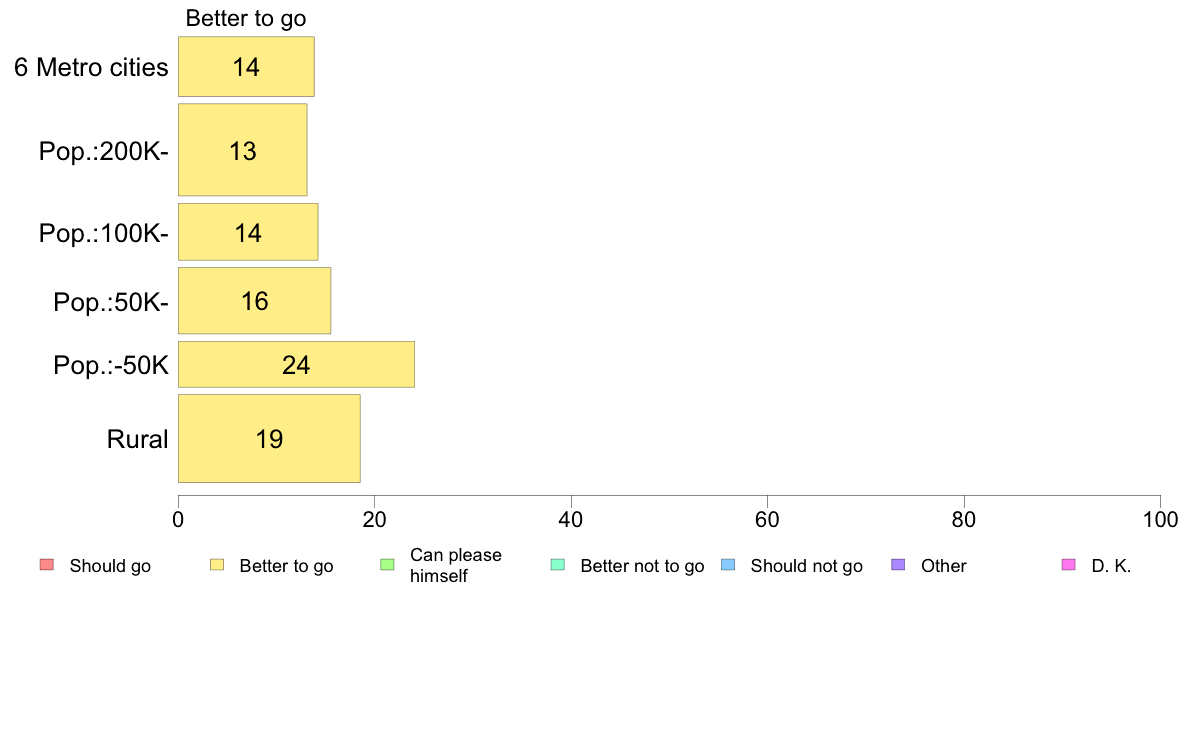Select the Pop.:100K- bar showing 14
The image size is (1188, 736).
pos(248,232)
